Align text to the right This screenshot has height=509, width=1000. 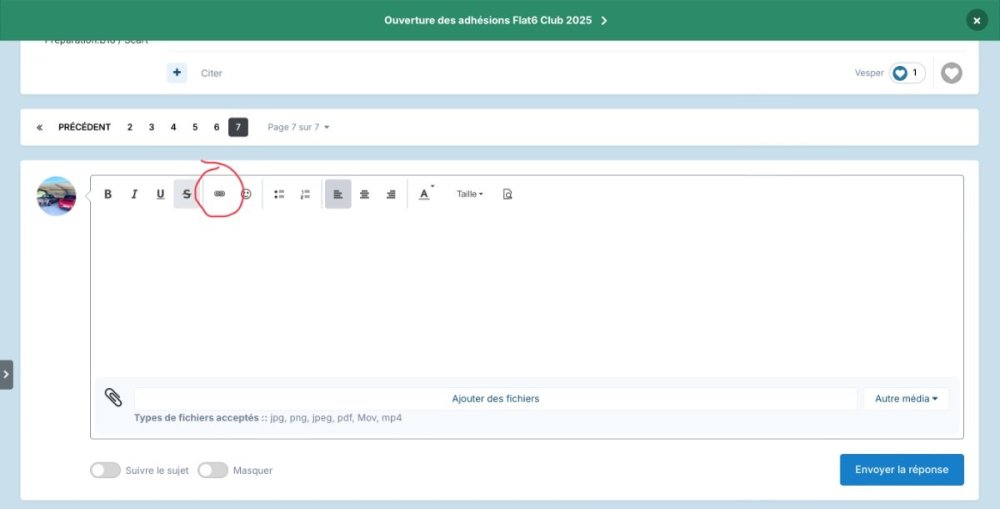391,194
